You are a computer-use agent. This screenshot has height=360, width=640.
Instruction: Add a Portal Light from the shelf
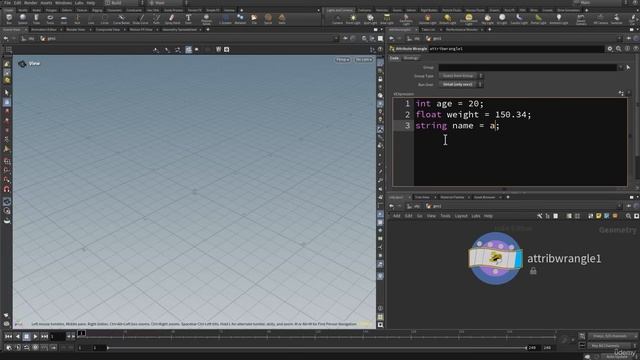(538, 19)
